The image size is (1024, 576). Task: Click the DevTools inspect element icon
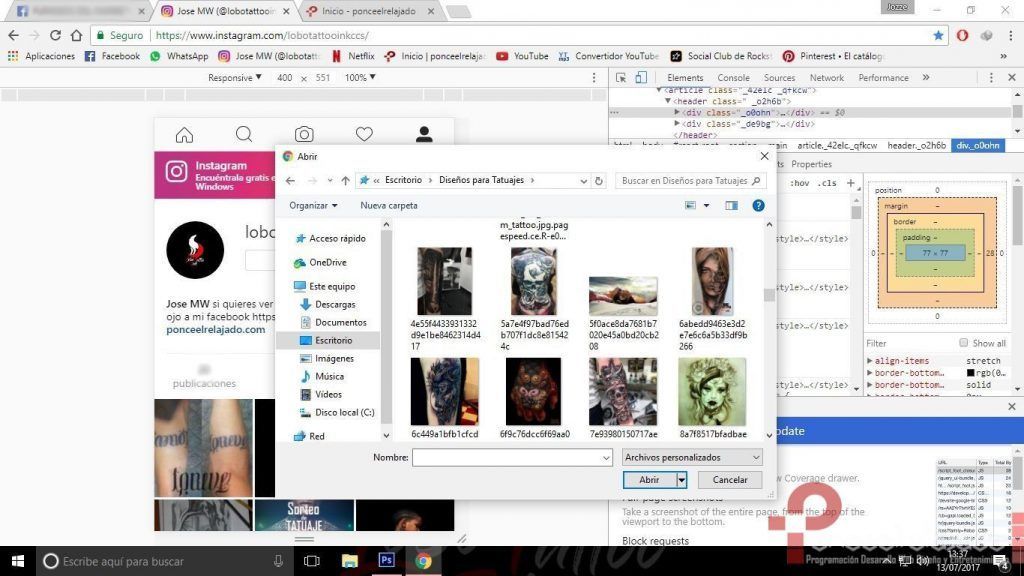(621, 78)
